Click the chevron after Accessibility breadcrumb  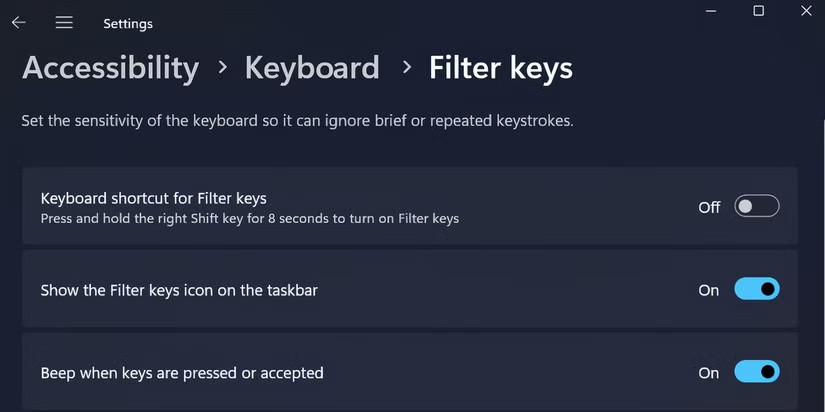pyautogui.click(x=223, y=67)
